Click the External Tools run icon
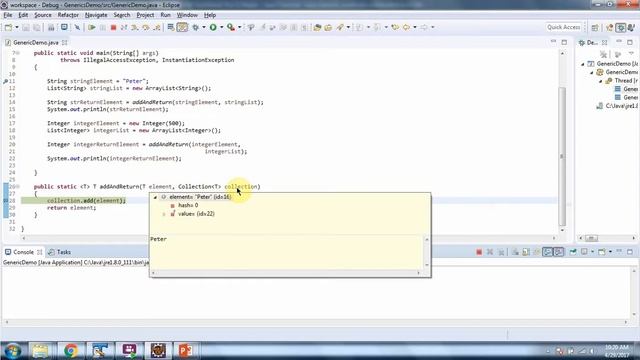 pyautogui.click(x=231, y=27)
